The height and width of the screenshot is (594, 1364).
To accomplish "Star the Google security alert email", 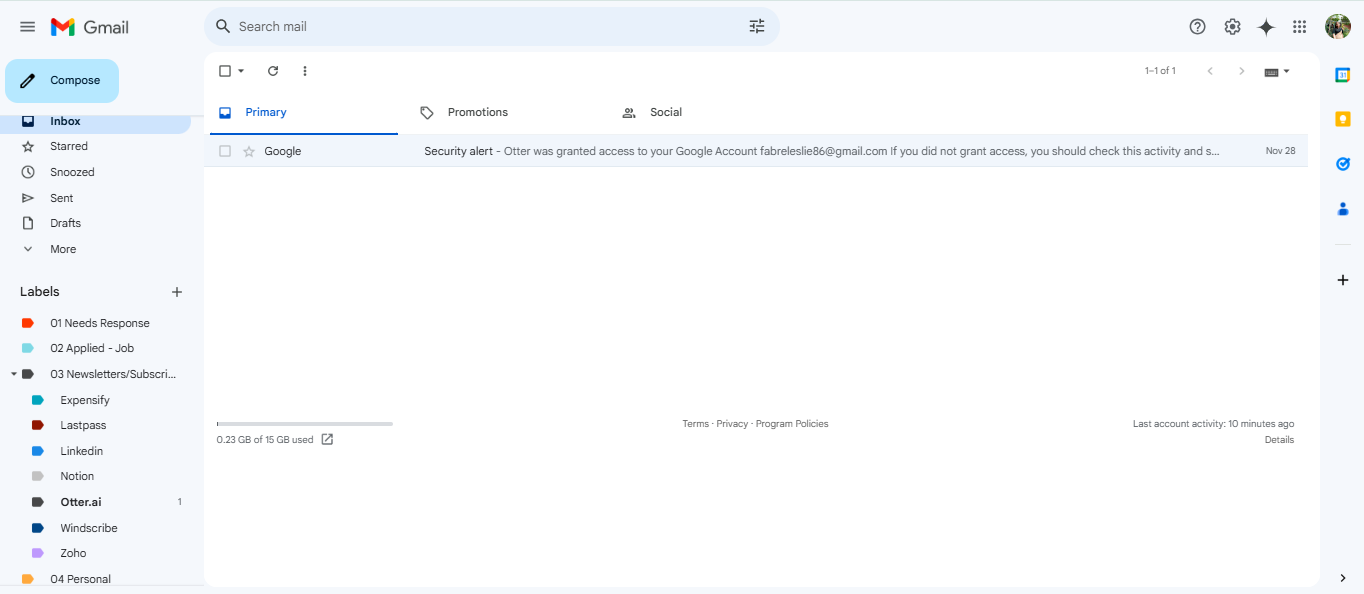I will (249, 151).
